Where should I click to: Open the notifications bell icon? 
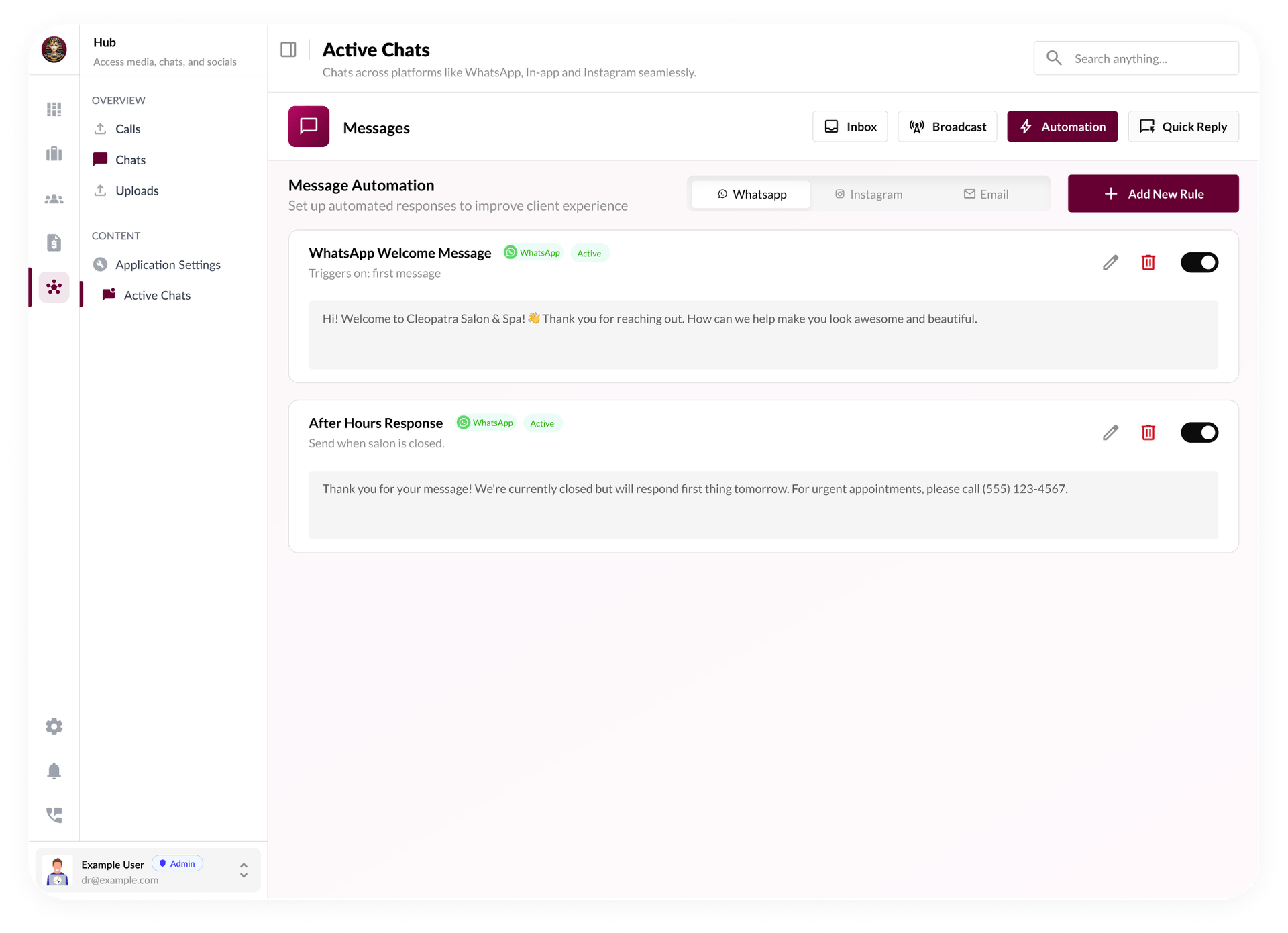pyautogui.click(x=54, y=770)
